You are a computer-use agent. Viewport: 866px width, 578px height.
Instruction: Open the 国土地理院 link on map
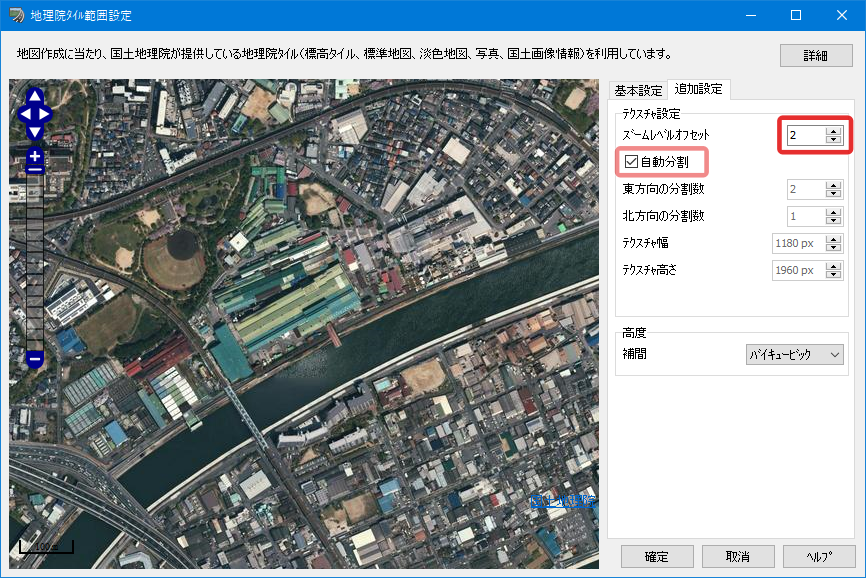point(563,501)
